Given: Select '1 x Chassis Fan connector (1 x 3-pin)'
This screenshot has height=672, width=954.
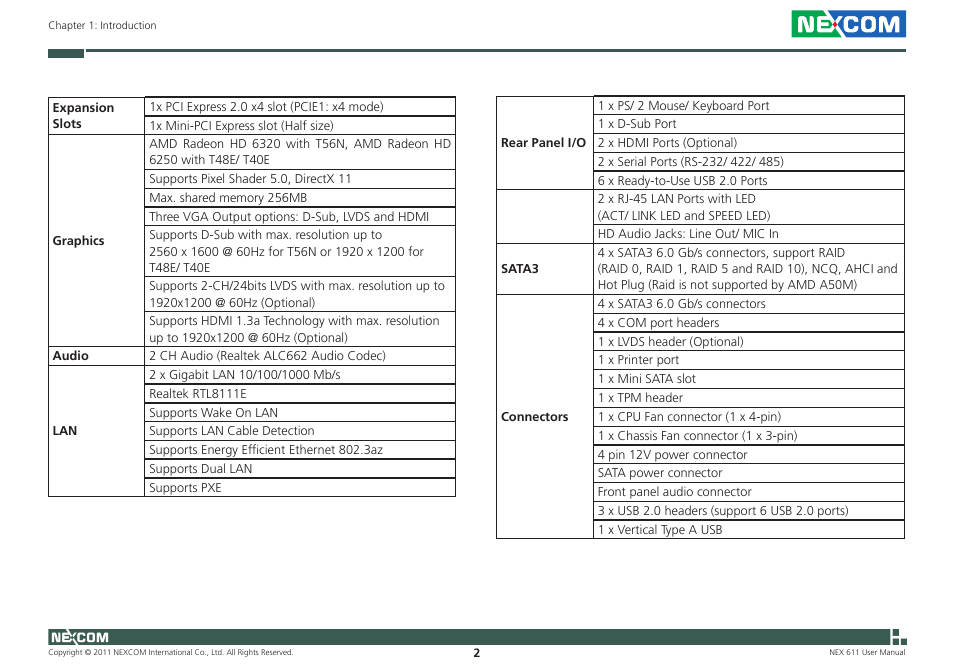Looking at the screenshot, I should (749, 435).
